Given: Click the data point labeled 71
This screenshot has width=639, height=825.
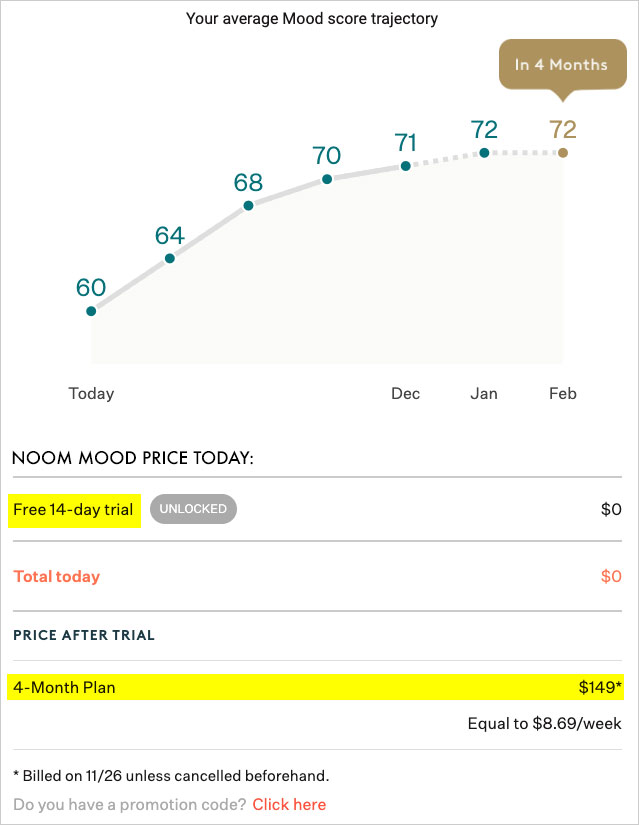Looking at the screenshot, I should coord(405,166).
